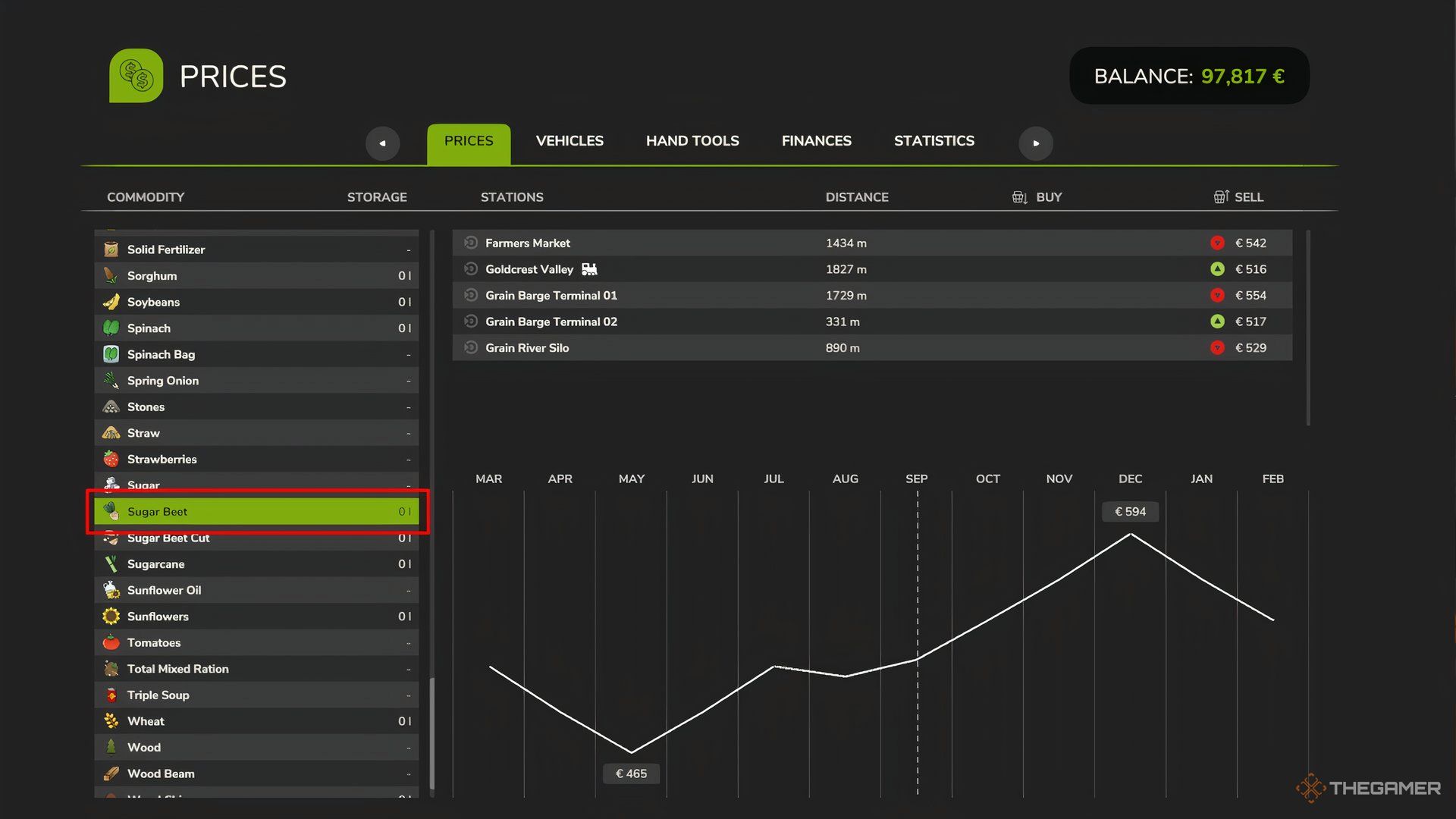Select Sugarcane from commodity list
The width and height of the screenshot is (1456, 819).
pos(256,564)
